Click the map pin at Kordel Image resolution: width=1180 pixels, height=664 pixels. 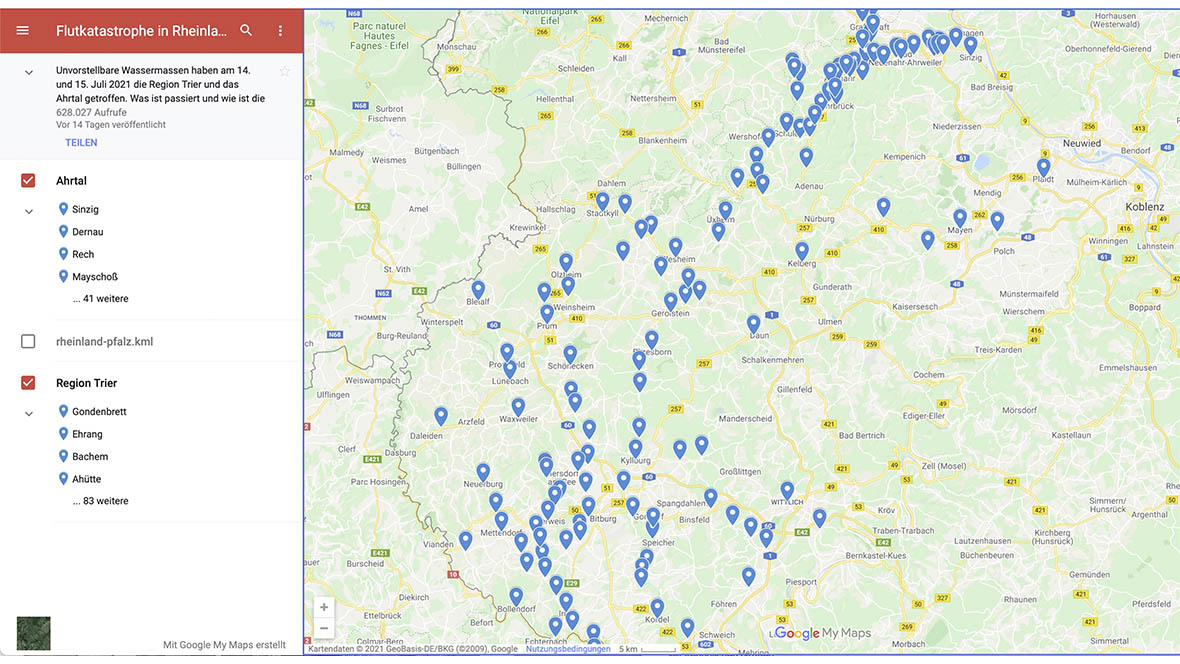[x=657, y=607]
